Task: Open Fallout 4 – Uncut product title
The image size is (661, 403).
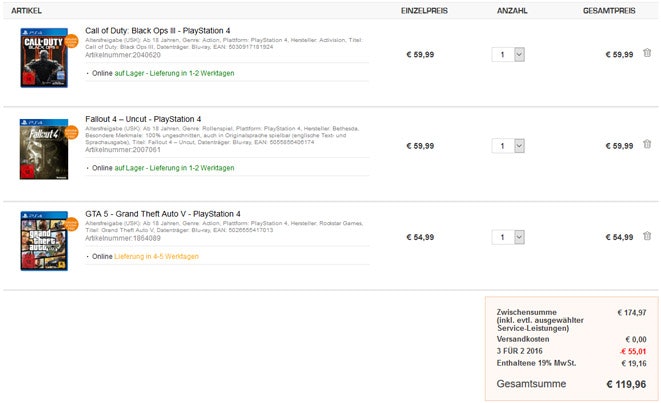Action: pyautogui.click(x=143, y=120)
